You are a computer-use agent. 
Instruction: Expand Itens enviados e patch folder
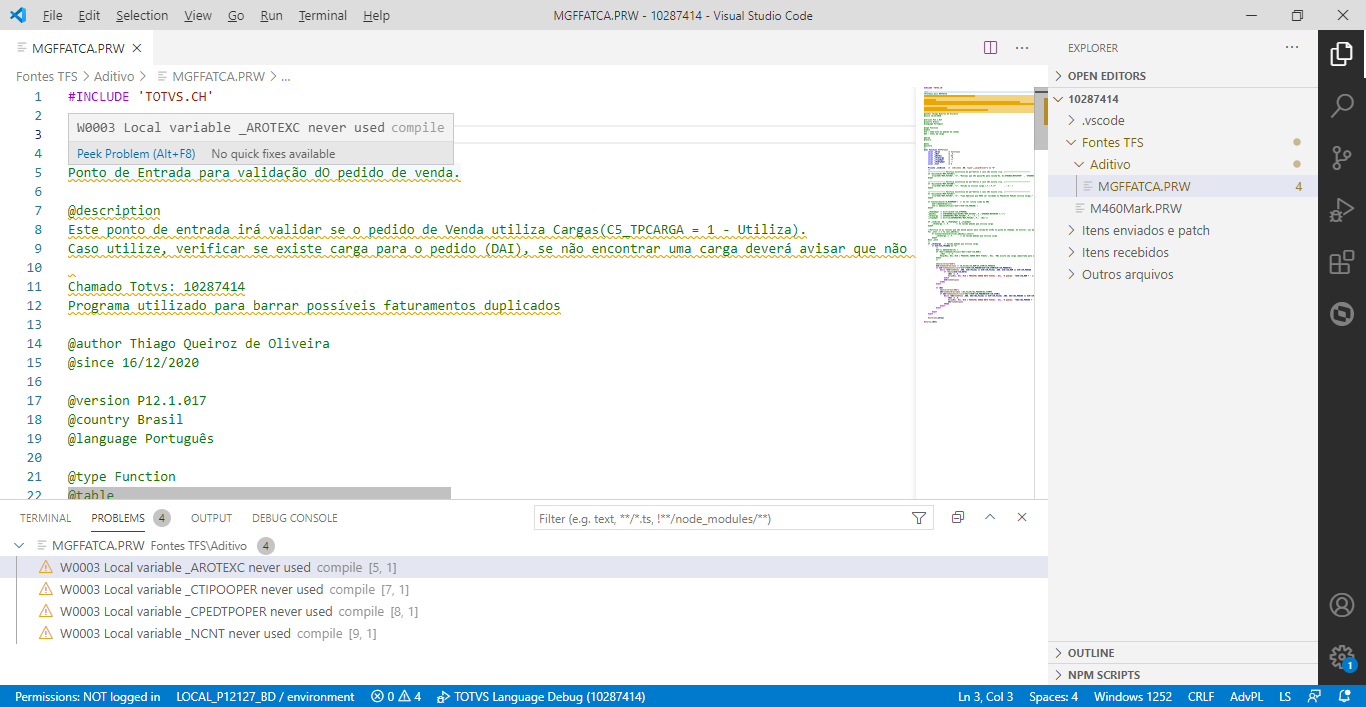click(x=1183, y=230)
